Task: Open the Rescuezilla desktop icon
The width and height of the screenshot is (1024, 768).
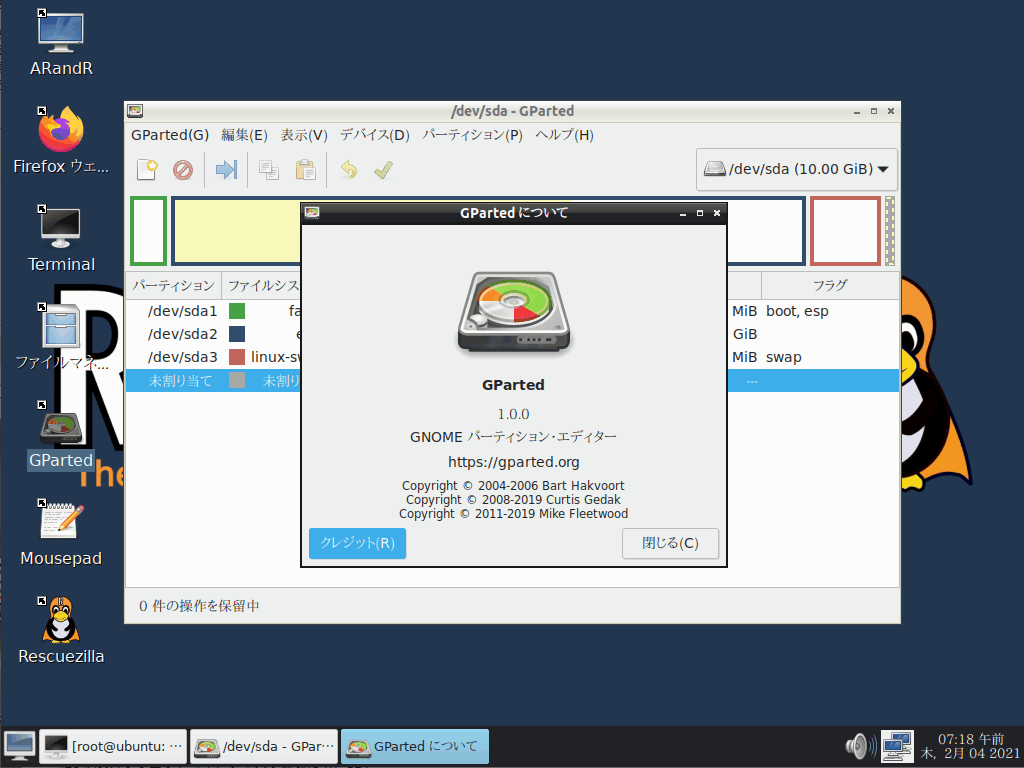Action: [x=61, y=631]
